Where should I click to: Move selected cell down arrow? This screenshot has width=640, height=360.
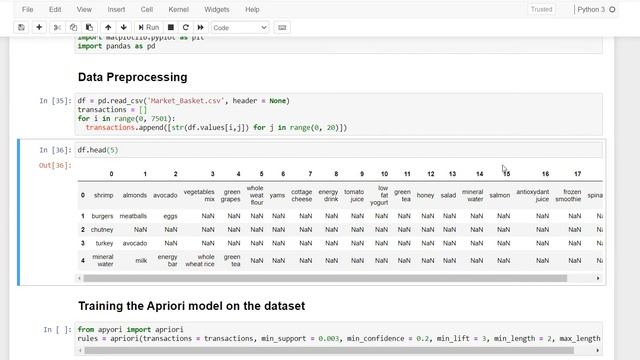[124, 27]
